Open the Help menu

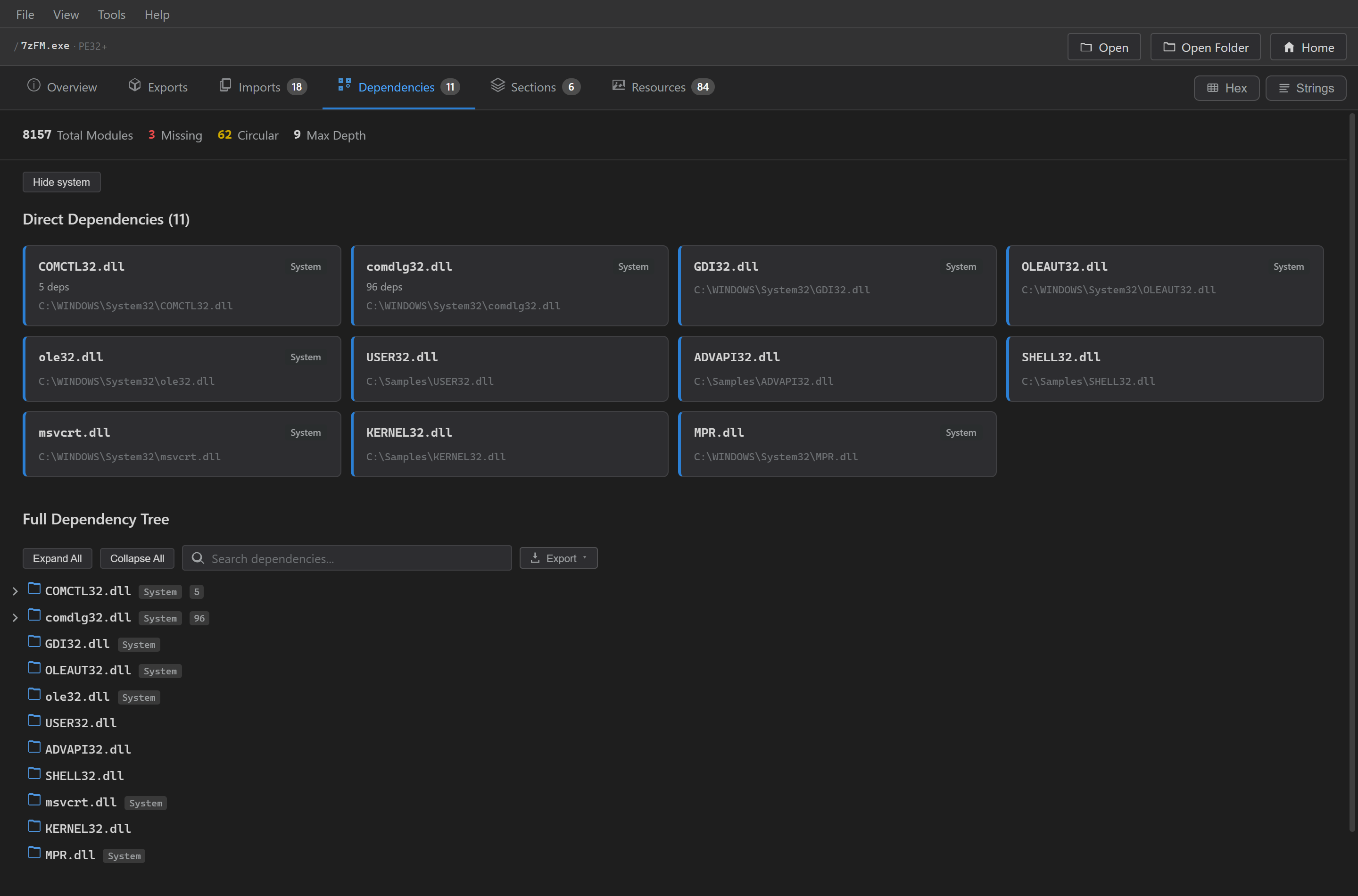[157, 14]
